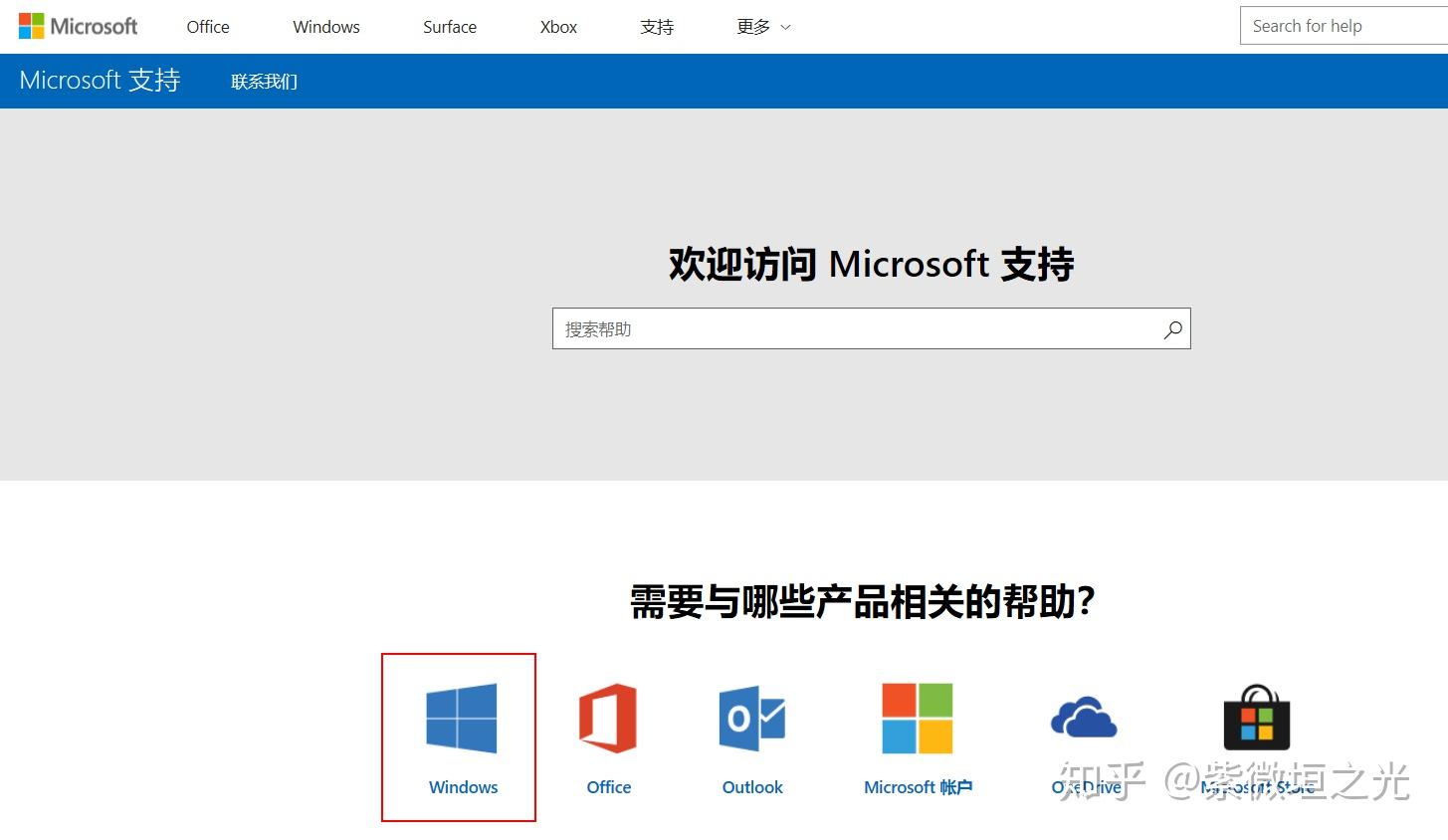
Task: Open the 联系我们 link
Action: pyautogui.click(x=264, y=81)
